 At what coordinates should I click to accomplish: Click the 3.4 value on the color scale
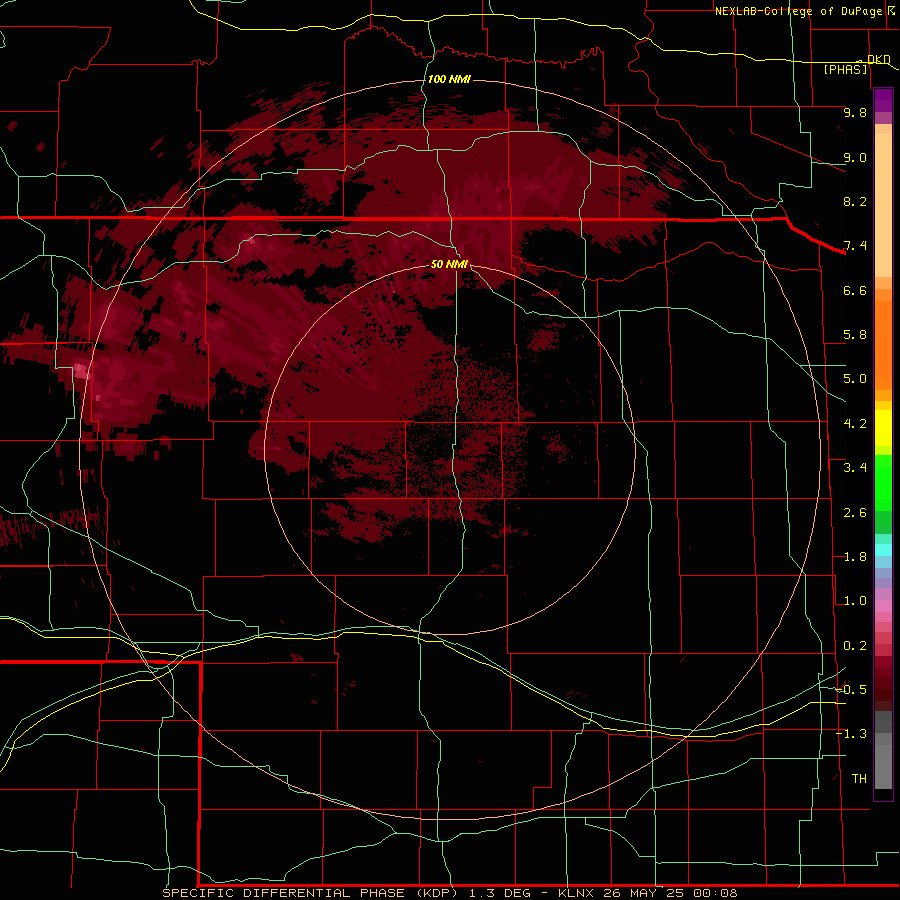pyautogui.click(x=855, y=468)
